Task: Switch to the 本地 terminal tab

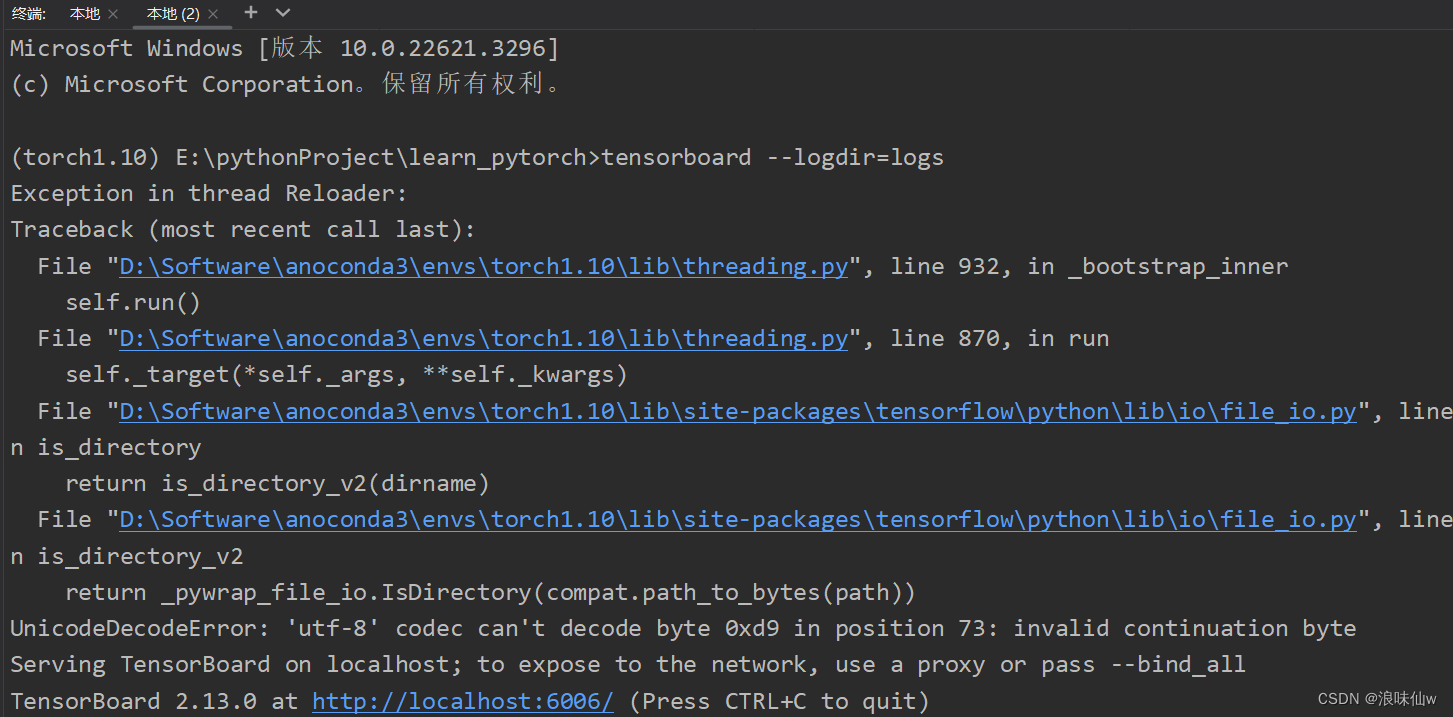Action: click(84, 13)
